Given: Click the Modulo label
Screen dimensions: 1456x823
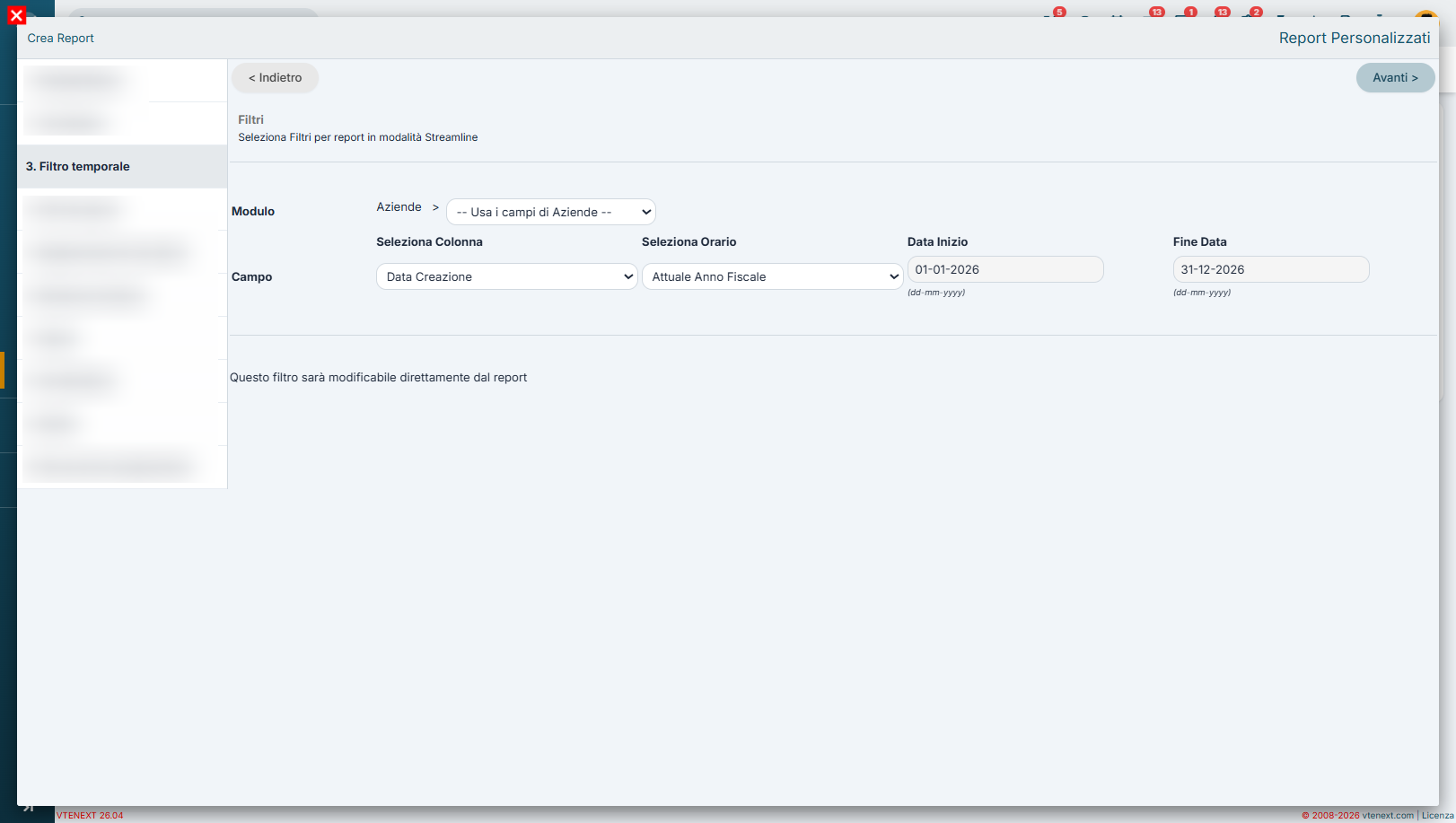Looking at the screenshot, I should coord(253,212).
